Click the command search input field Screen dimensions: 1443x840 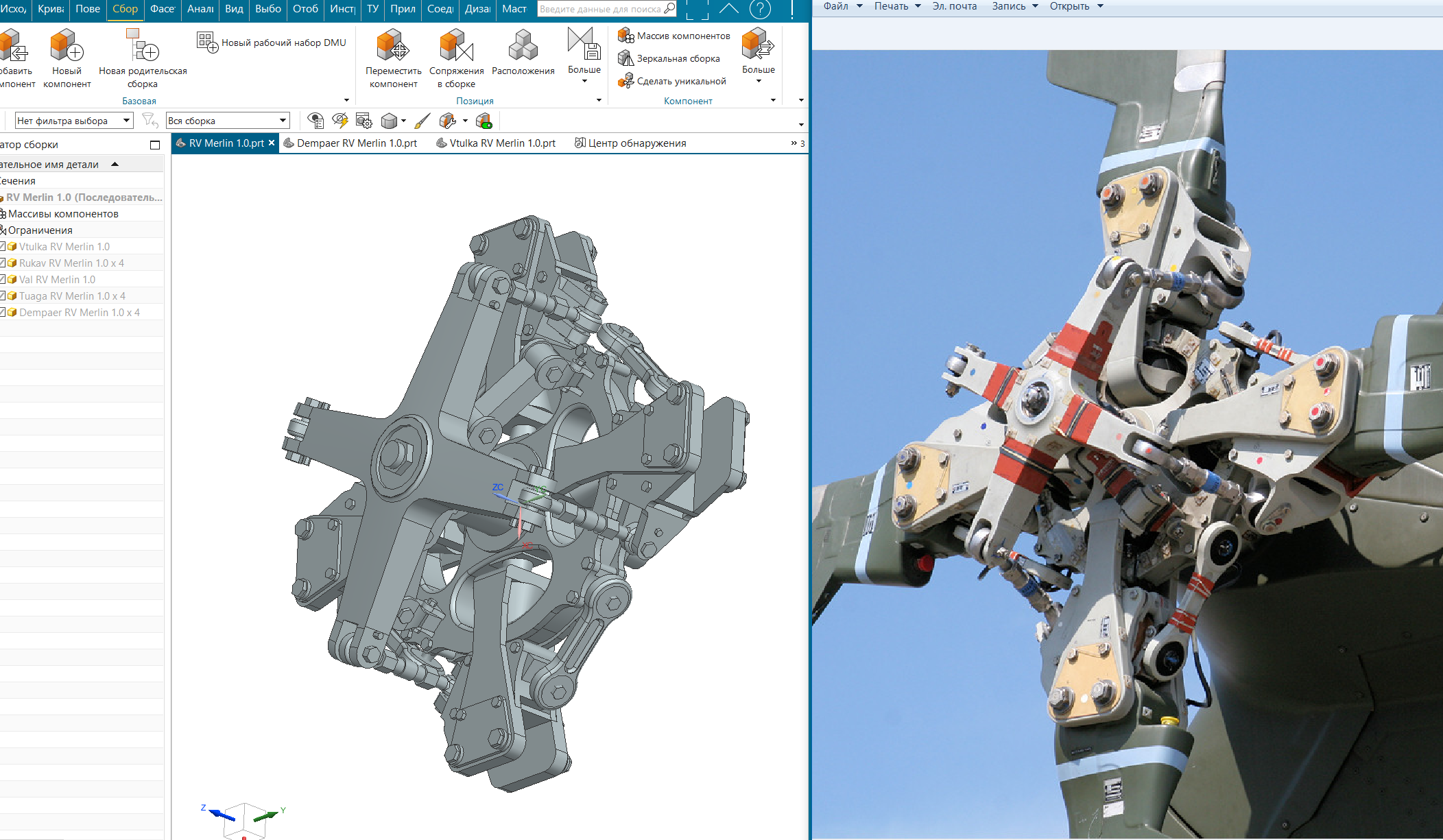click(x=600, y=9)
